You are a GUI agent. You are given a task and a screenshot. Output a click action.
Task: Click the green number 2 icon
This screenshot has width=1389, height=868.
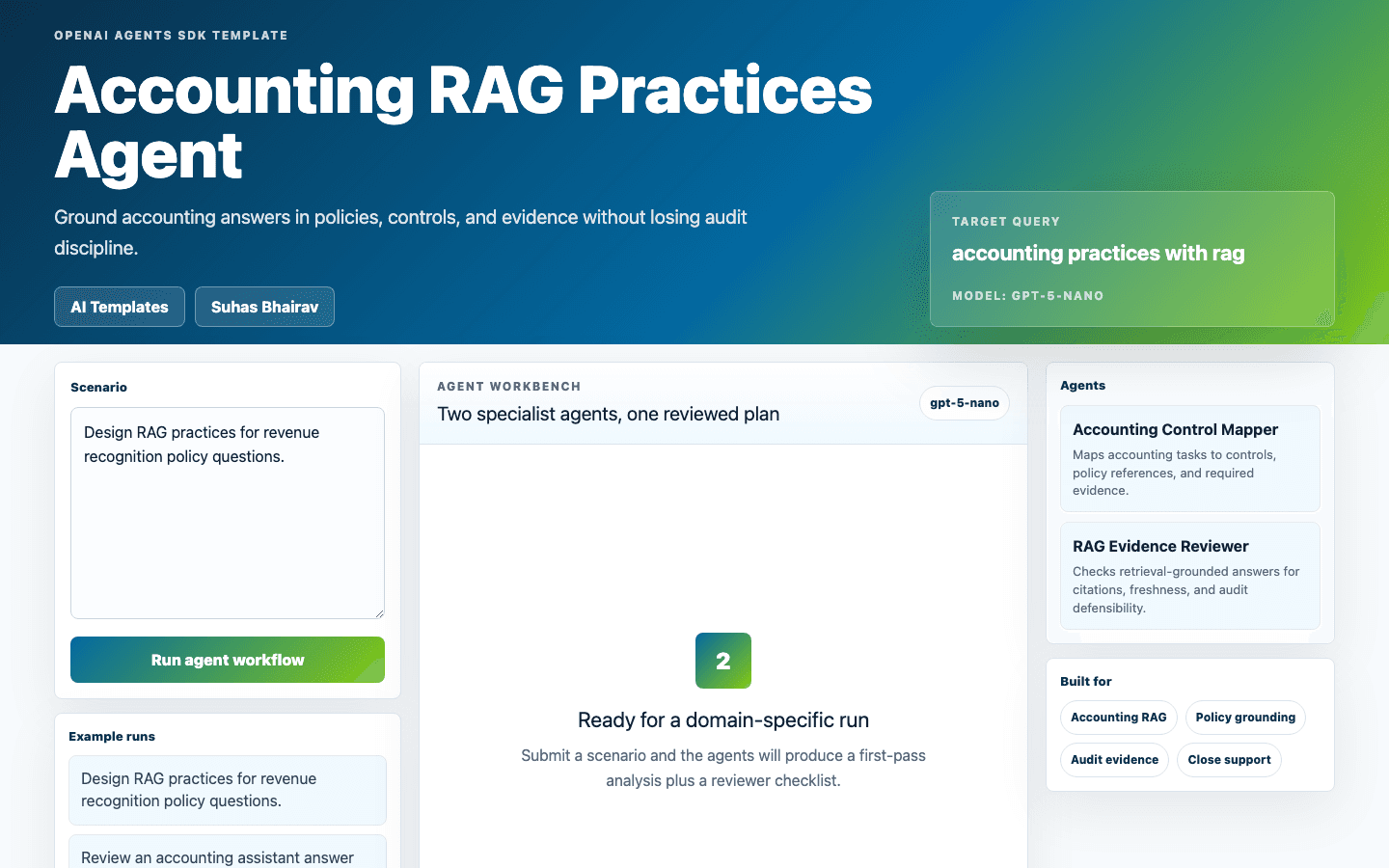pyautogui.click(x=723, y=661)
